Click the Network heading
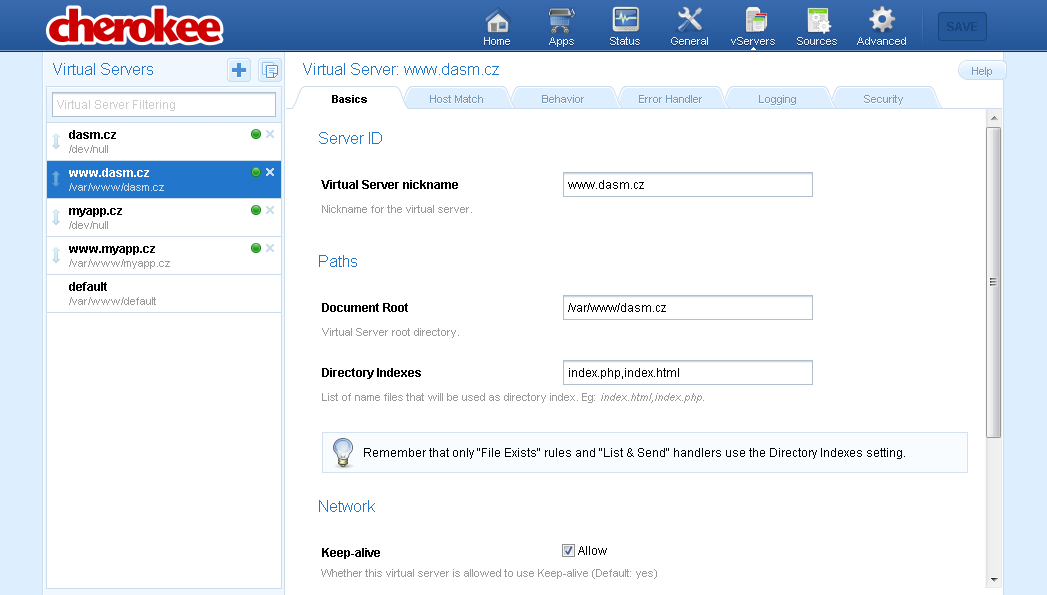1047x595 pixels. tap(347, 506)
